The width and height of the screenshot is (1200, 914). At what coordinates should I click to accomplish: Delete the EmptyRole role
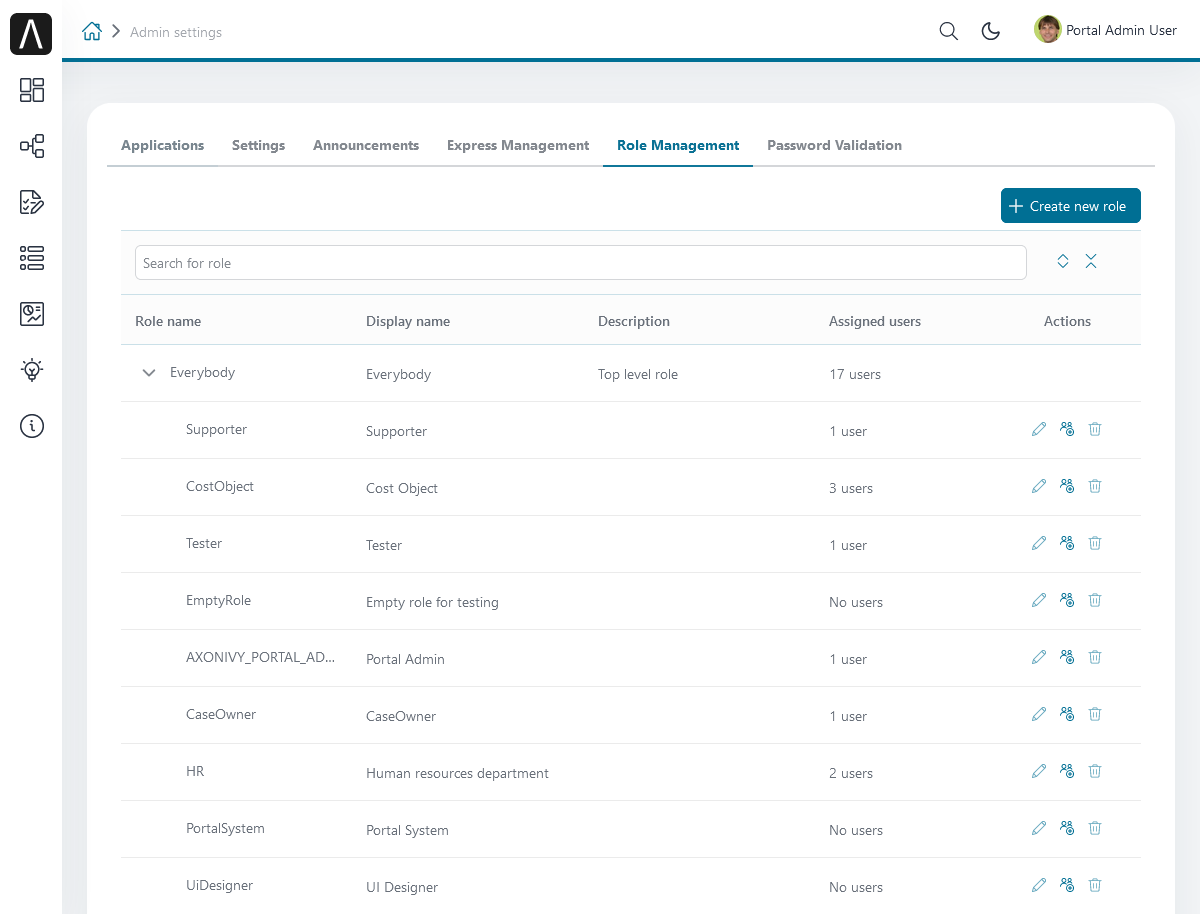(x=1095, y=600)
